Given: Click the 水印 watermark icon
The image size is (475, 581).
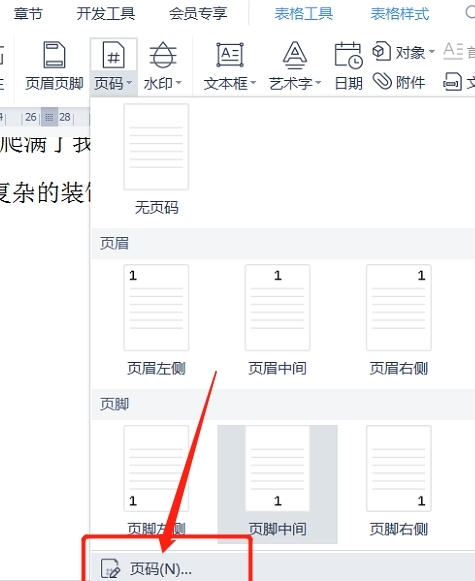Looking at the screenshot, I should (x=163, y=55).
